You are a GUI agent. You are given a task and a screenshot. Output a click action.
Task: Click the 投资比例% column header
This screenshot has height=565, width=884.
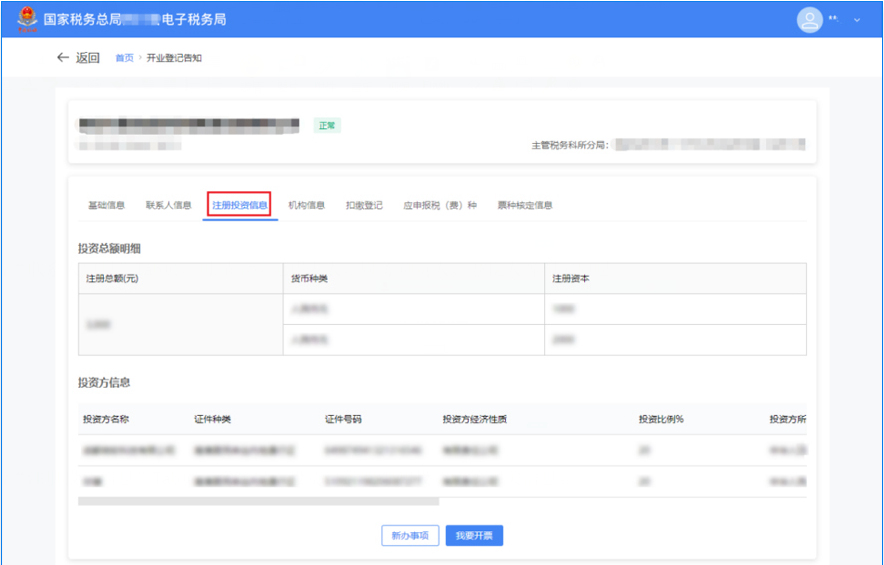tap(661, 419)
